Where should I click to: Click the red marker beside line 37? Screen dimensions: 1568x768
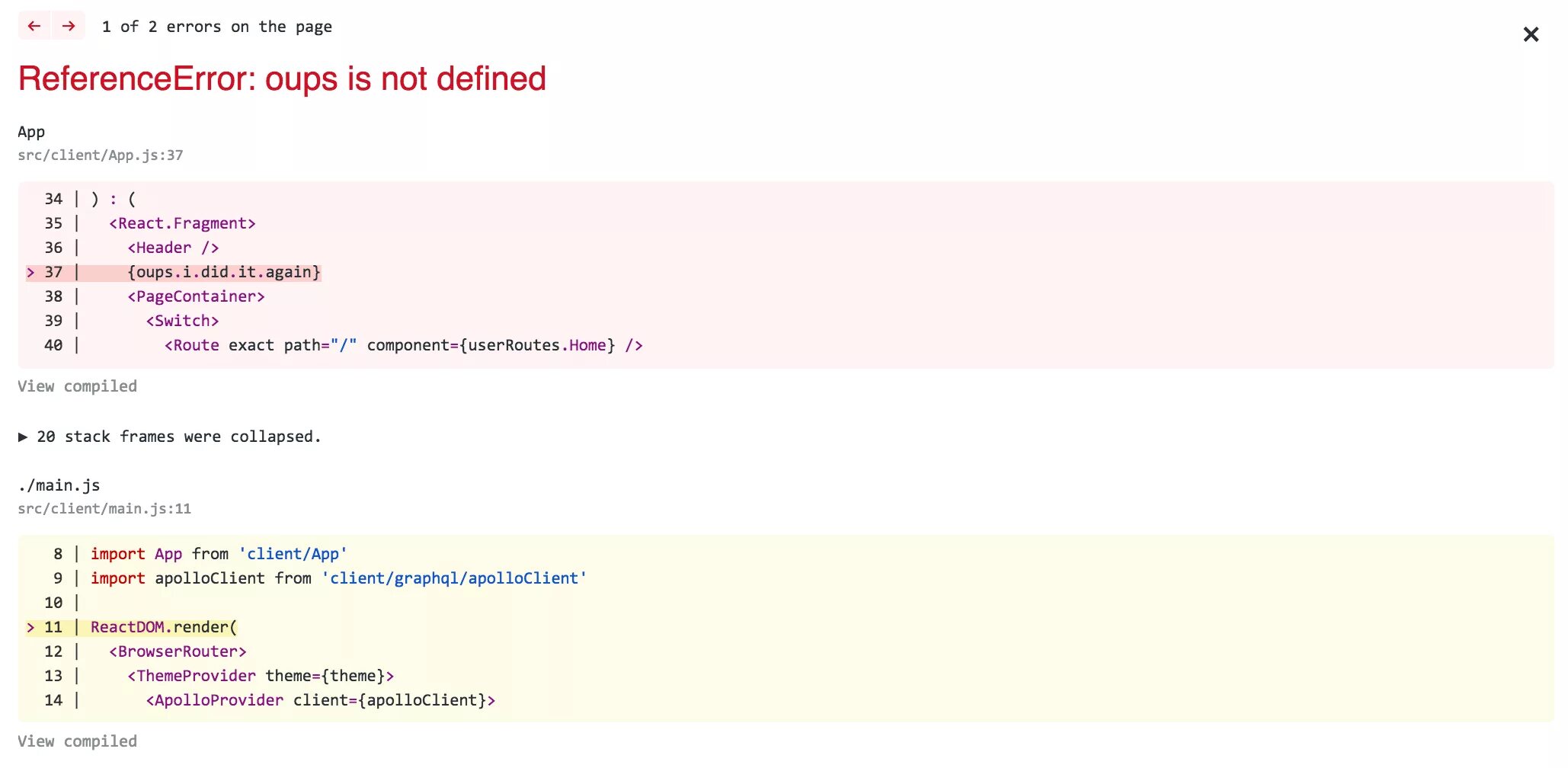click(30, 272)
